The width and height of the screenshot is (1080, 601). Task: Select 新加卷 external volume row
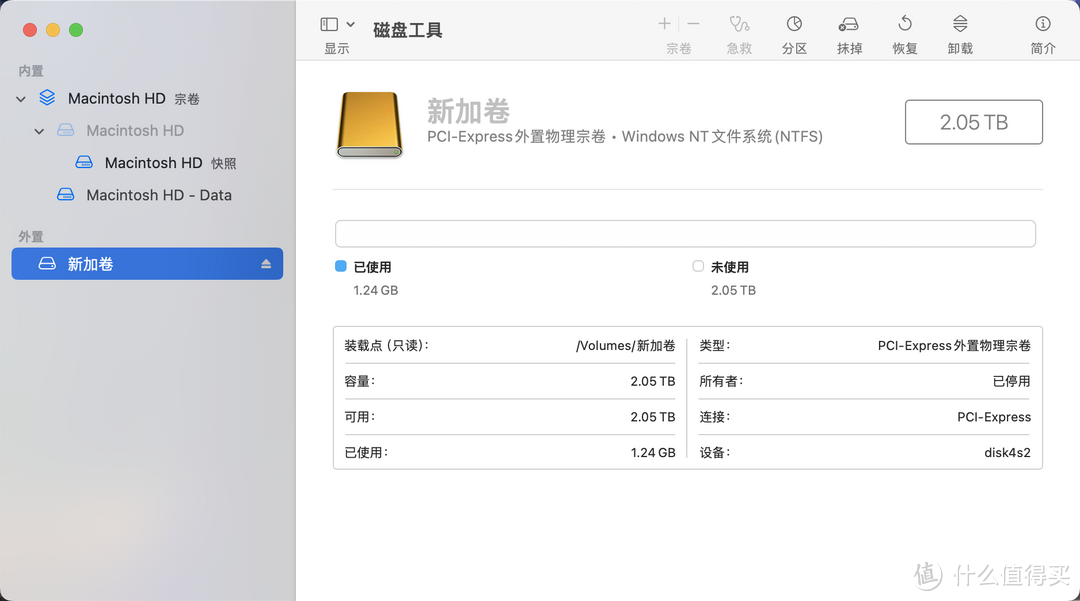pyautogui.click(x=147, y=264)
